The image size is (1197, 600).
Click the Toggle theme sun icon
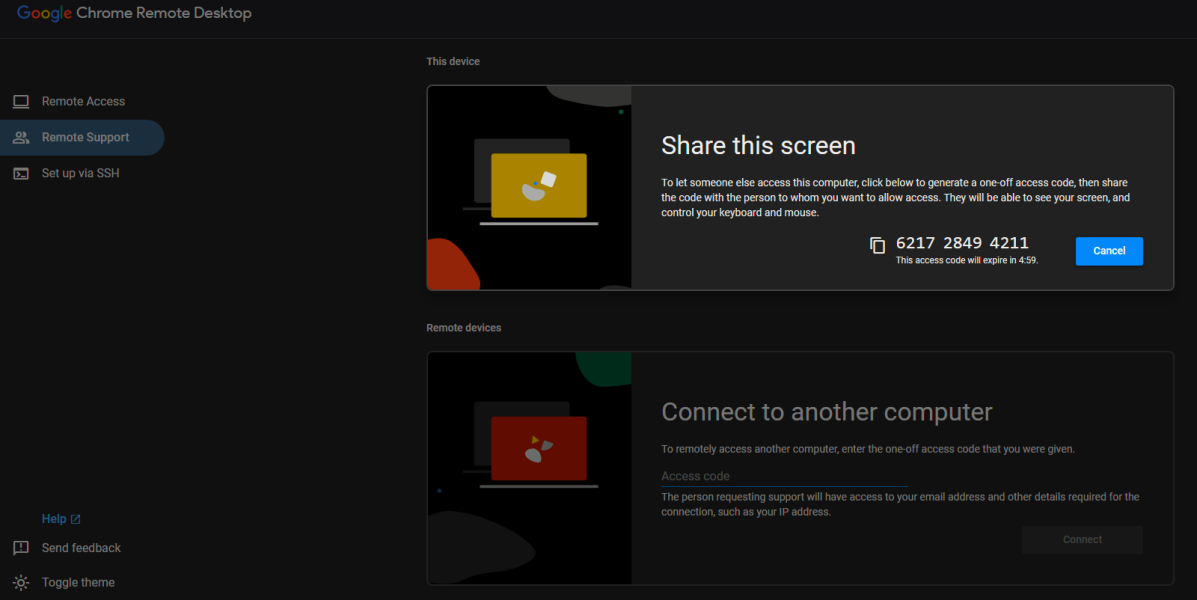tap(21, 581)
